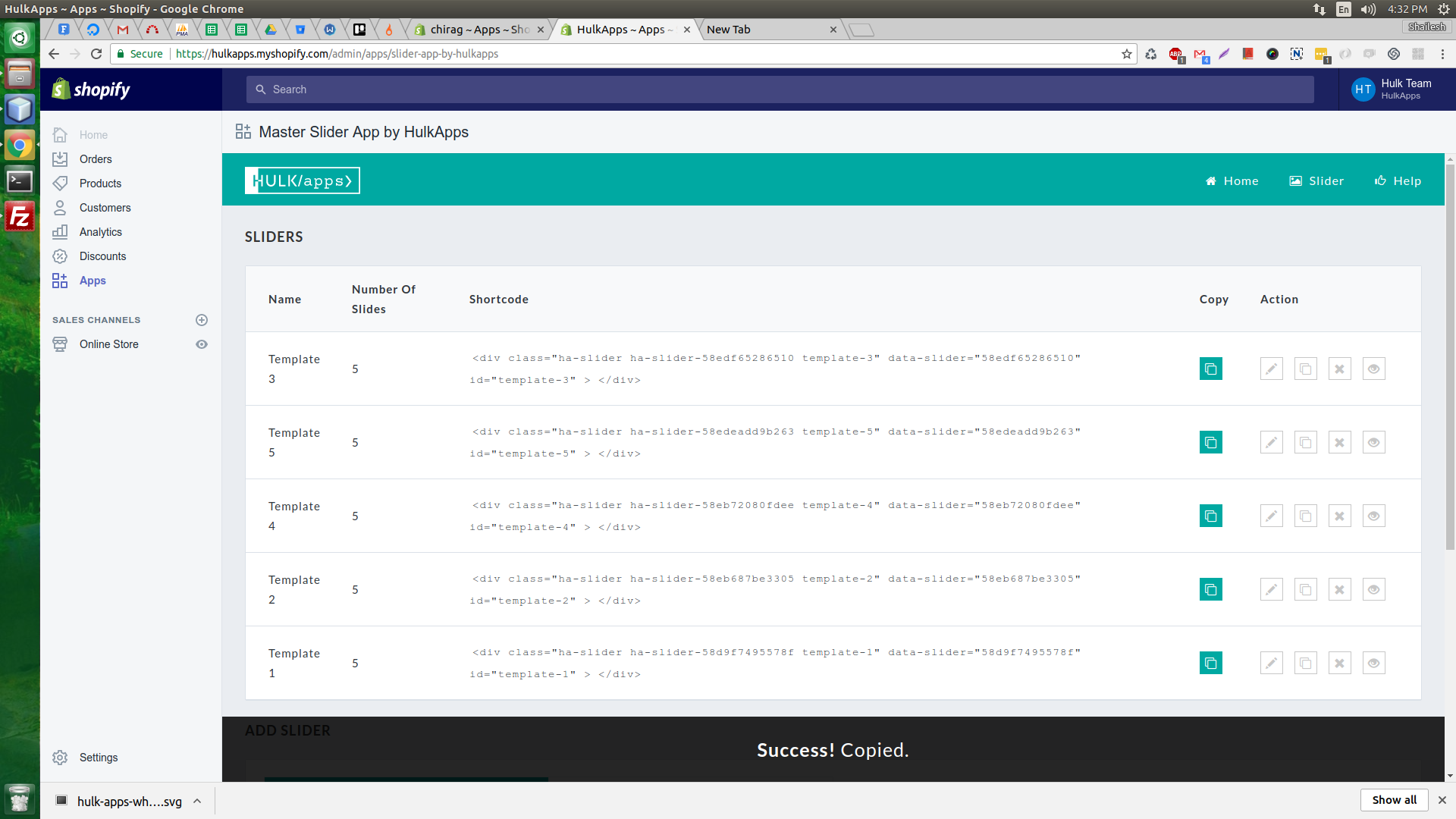
Task: Open Orders in Shopify sidebar
Action: pos(82,159)
